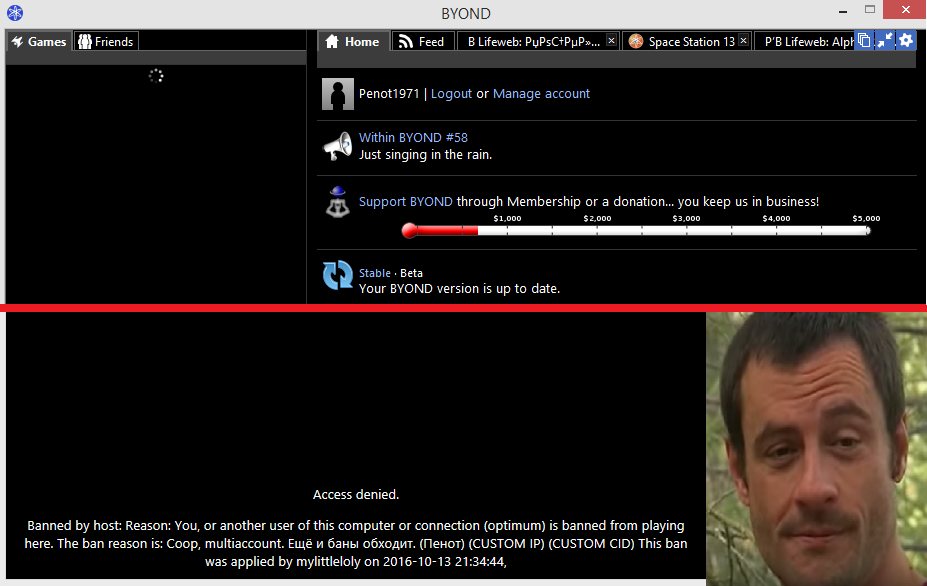This screenshot has height=586, width=927.
Task: Click the 'Access denied.' message
Action: [x=356, y=494]
